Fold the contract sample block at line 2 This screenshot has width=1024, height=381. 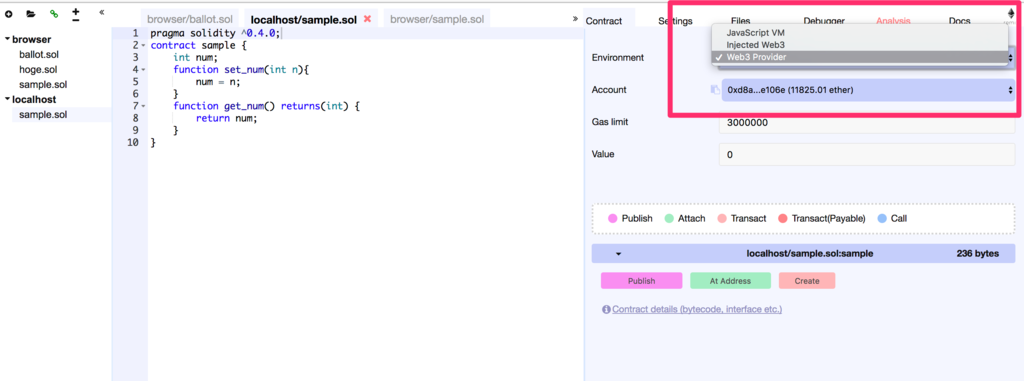coord(143,45)
